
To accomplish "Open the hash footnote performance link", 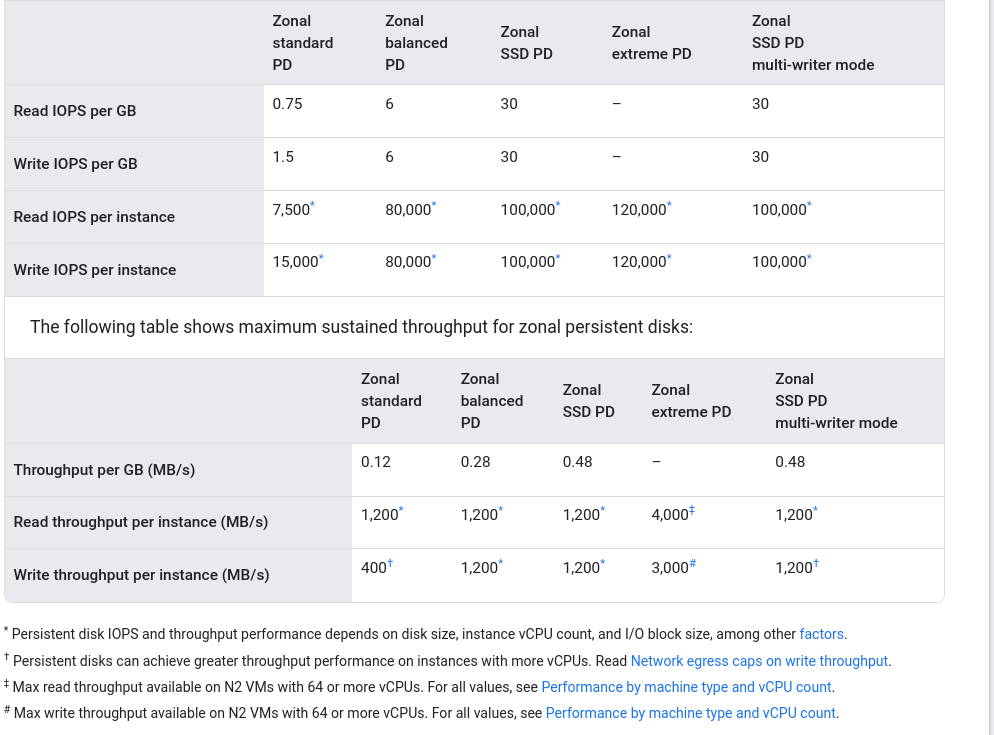I will pyautogui.click(x=690, y=713).
